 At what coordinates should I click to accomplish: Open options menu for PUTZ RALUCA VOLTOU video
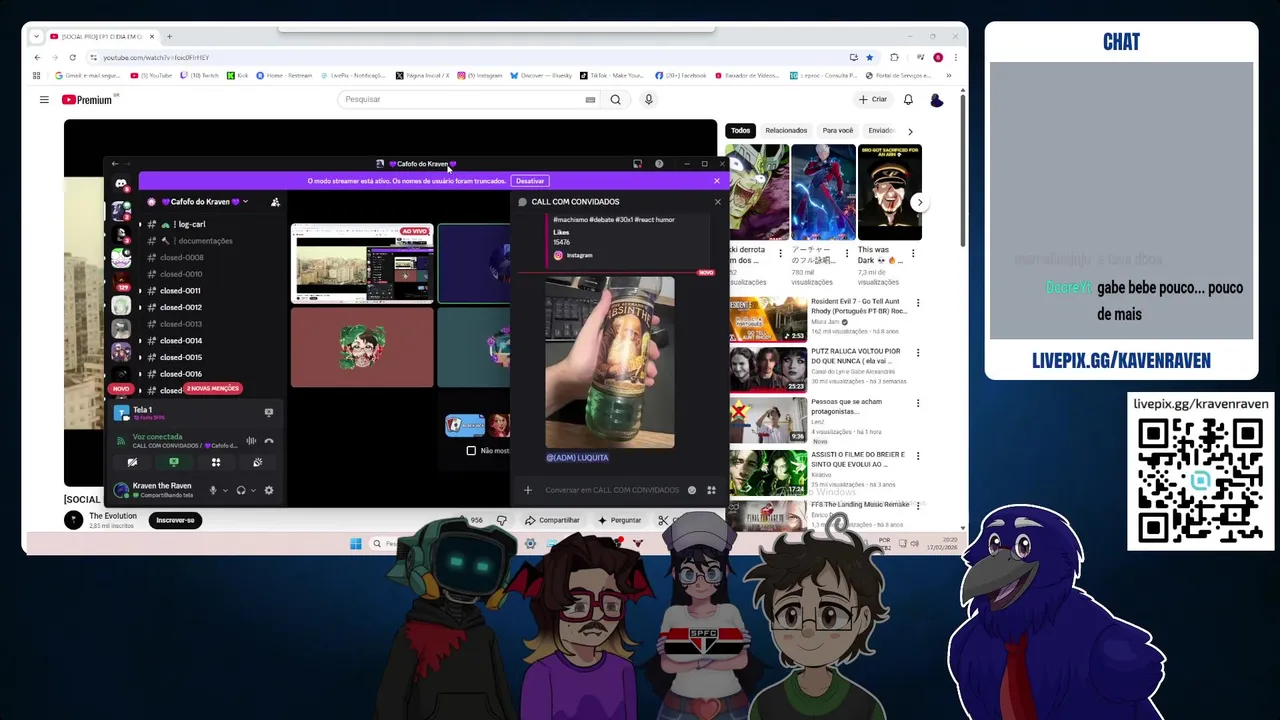[x=918, y=354]
